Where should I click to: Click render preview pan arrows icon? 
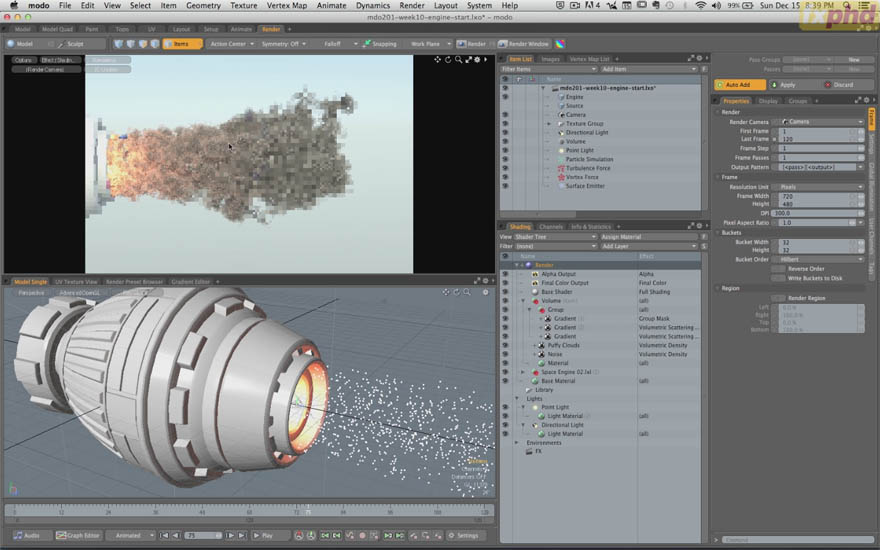click(x=437, y=59)
